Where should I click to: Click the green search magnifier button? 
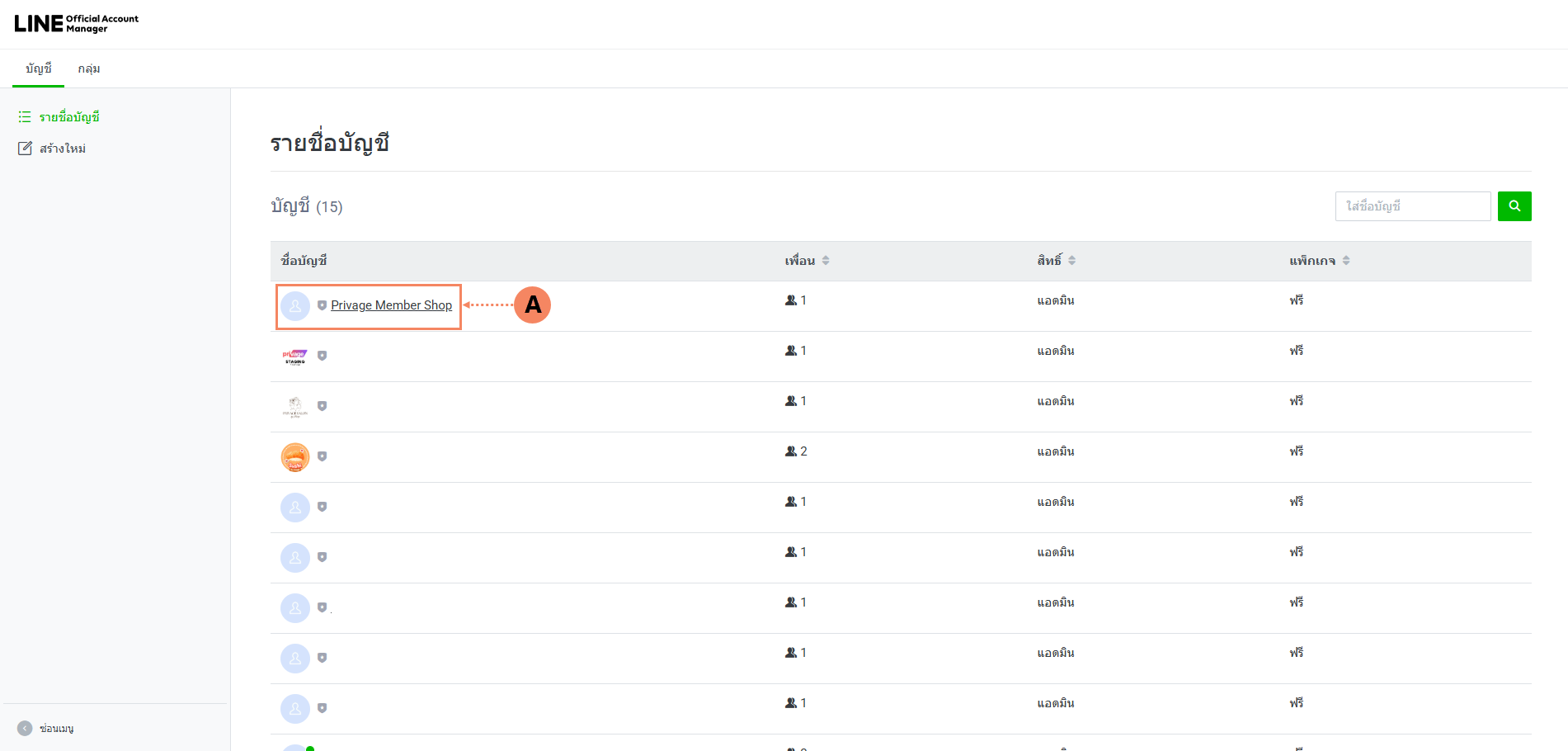[1514, 206]
